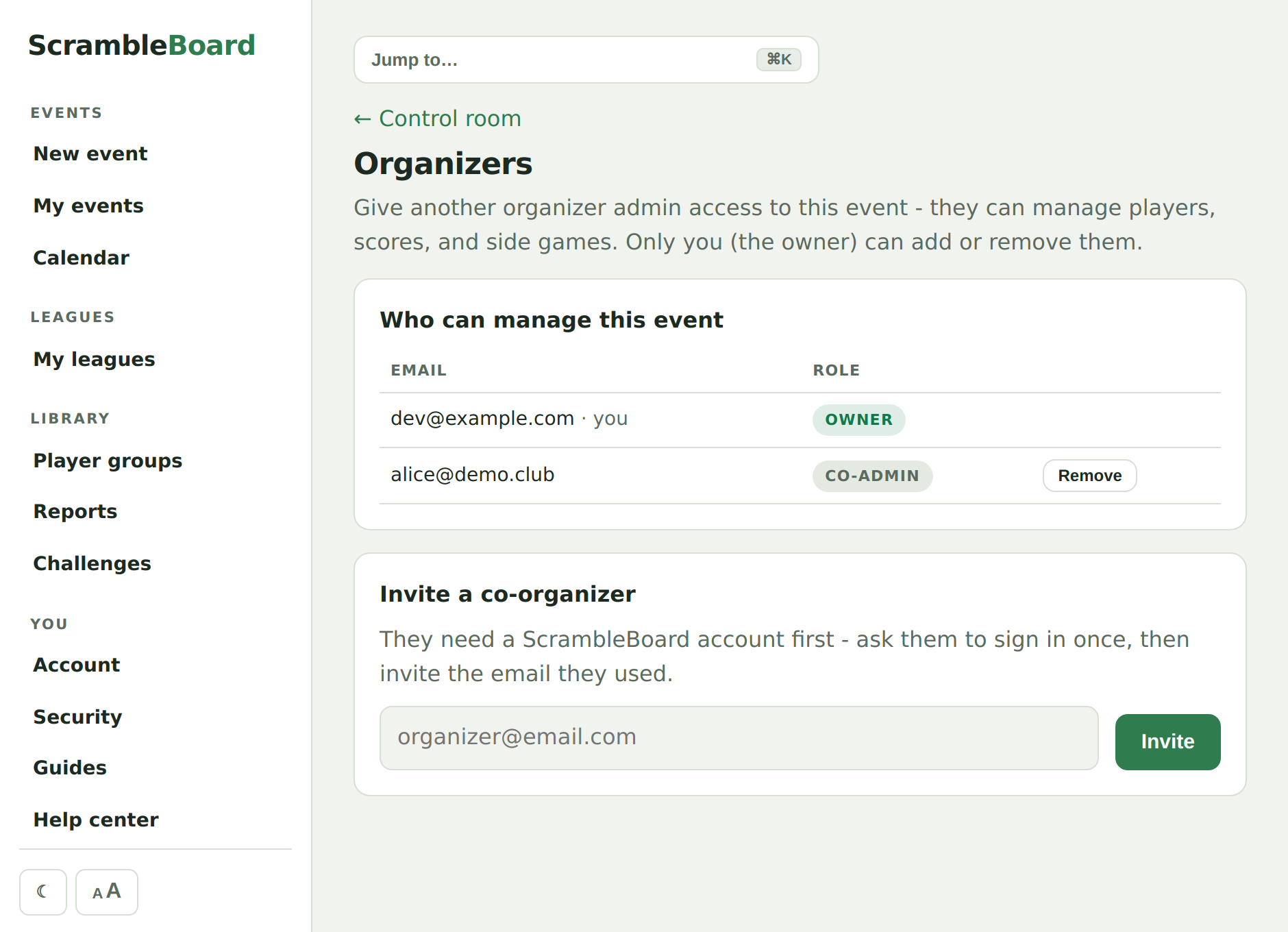Click the ScrambleBoard logo

coord(142,45)
